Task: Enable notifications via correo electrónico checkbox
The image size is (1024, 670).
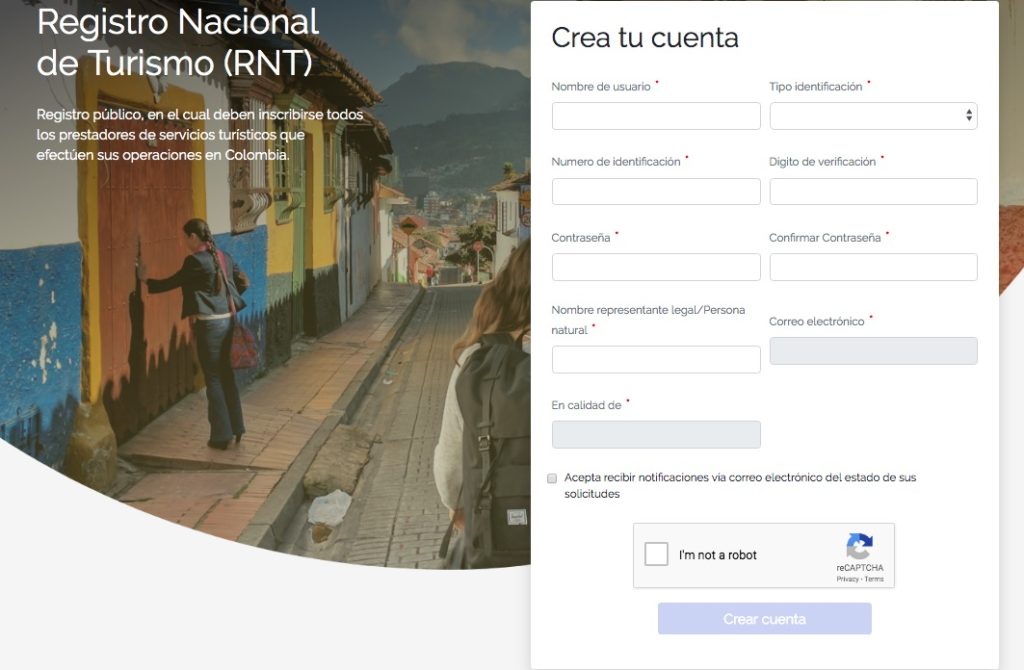Action: 551,478
